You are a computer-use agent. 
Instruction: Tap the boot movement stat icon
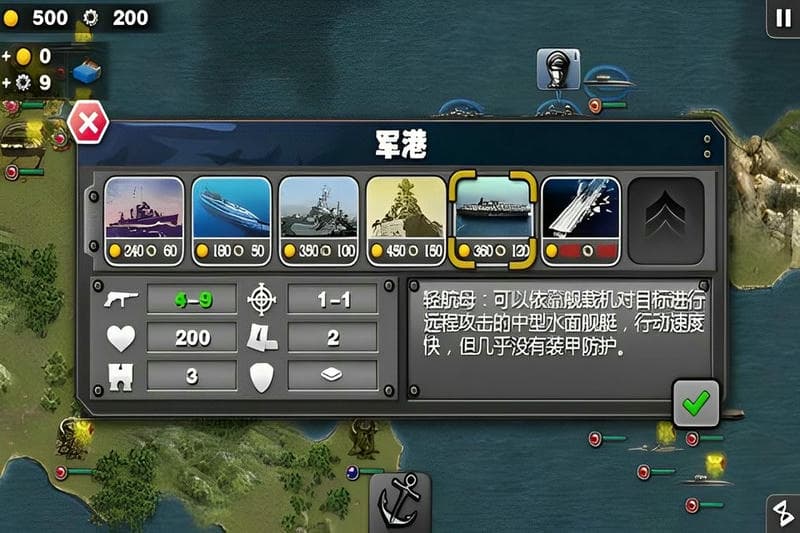(262, 338)
